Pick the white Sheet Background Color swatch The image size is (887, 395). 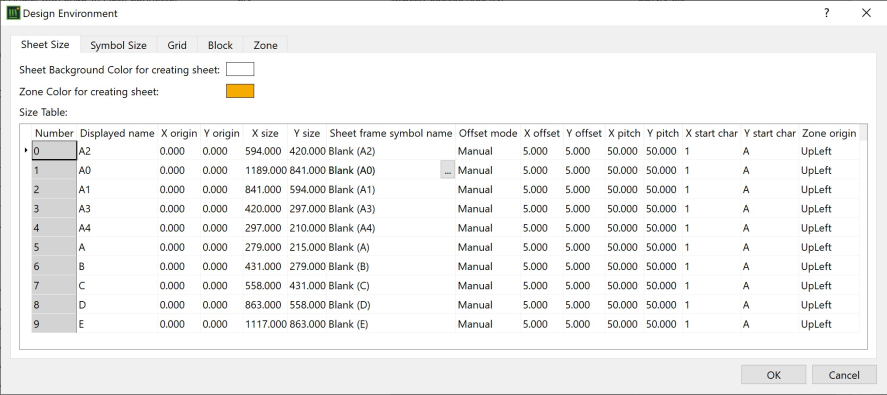point(240,70)
